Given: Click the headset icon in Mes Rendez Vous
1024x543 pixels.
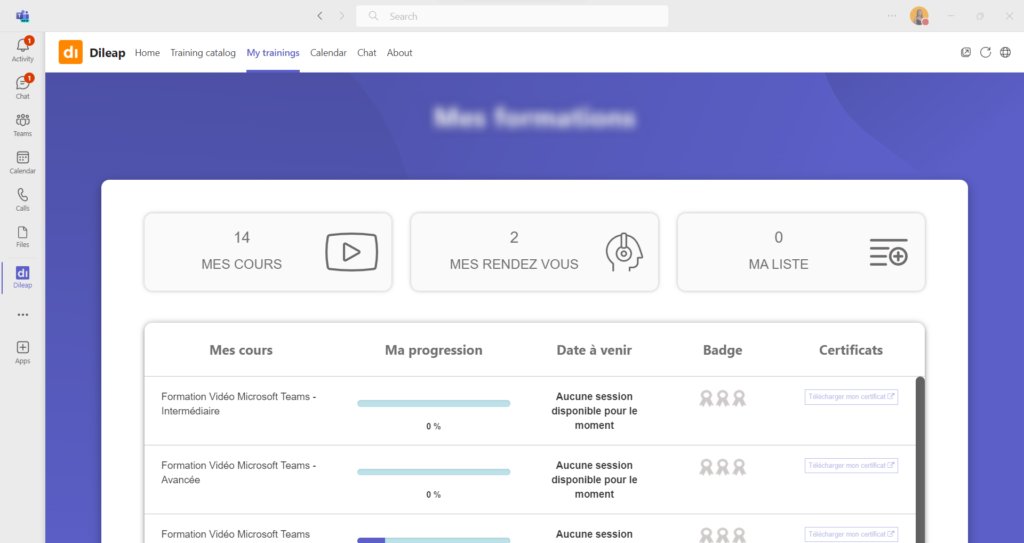Looking at the screenshot, I should [624, 252].
